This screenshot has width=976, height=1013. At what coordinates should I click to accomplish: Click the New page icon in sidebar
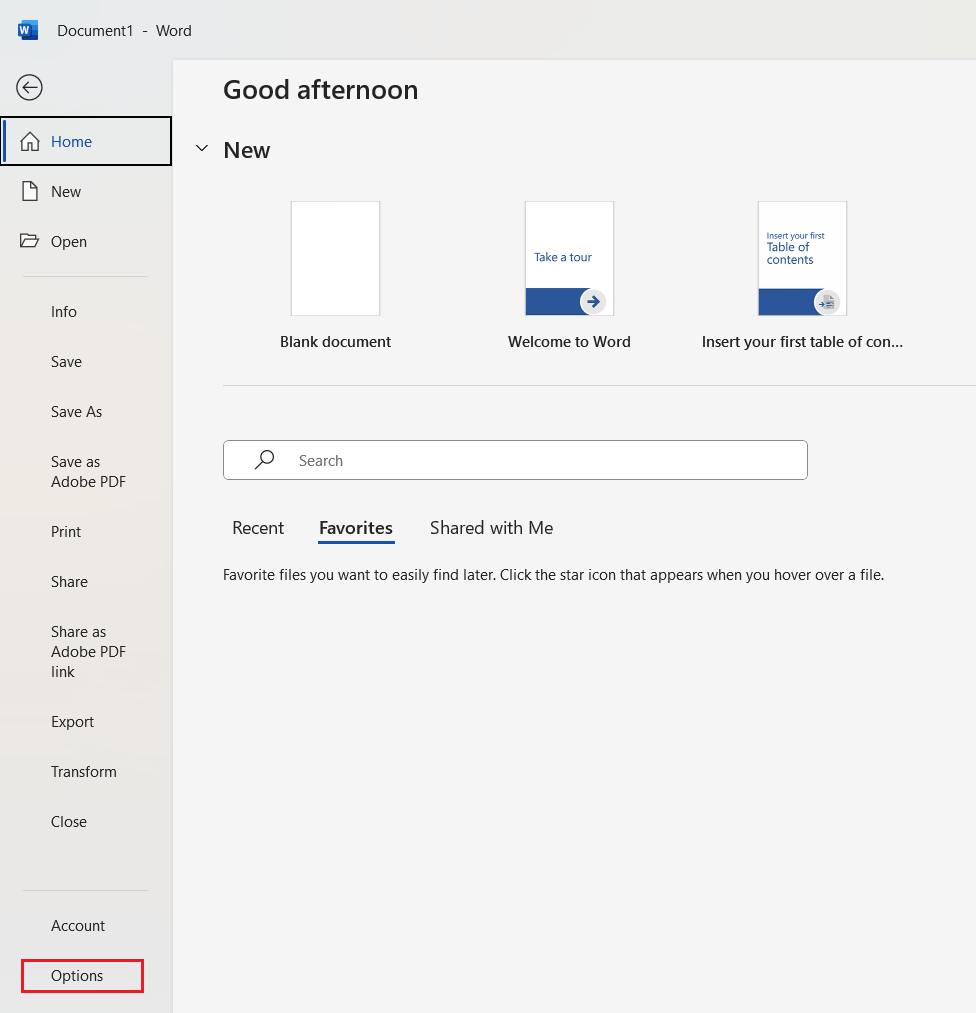[30, 191]
